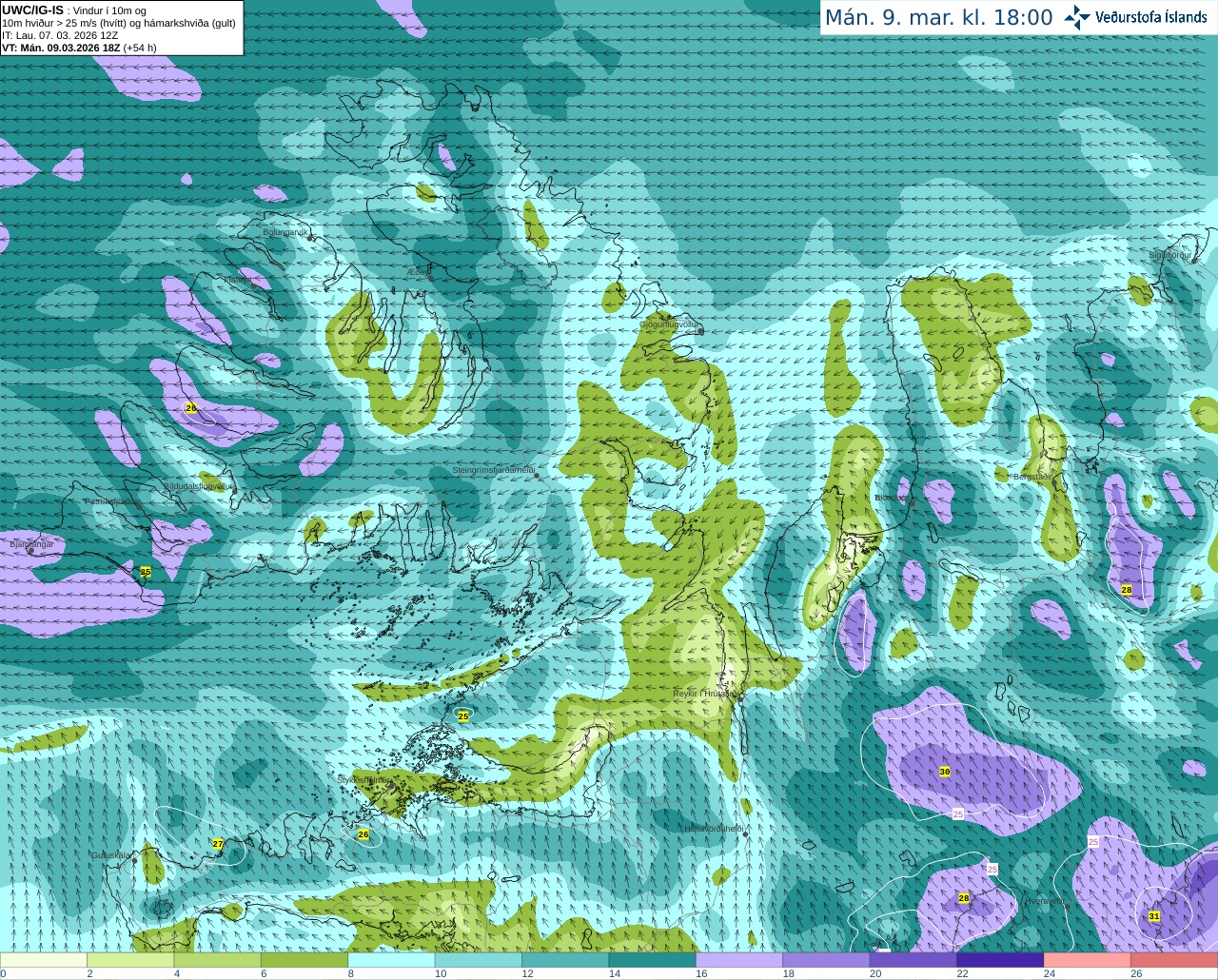The height and width of the screenshot is (980, 1218).
Task: Click the pale cream 0–2 legend swatch
Action: 44,961
